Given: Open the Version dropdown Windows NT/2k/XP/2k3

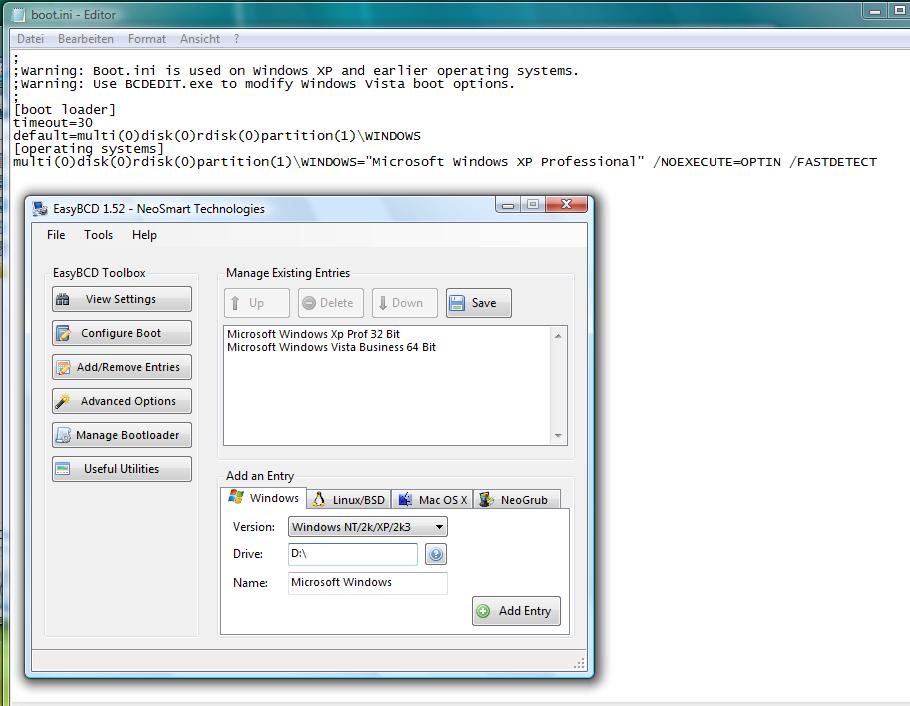Looking at the screenshot, I should pyautogui.click(x=368, y=527).
